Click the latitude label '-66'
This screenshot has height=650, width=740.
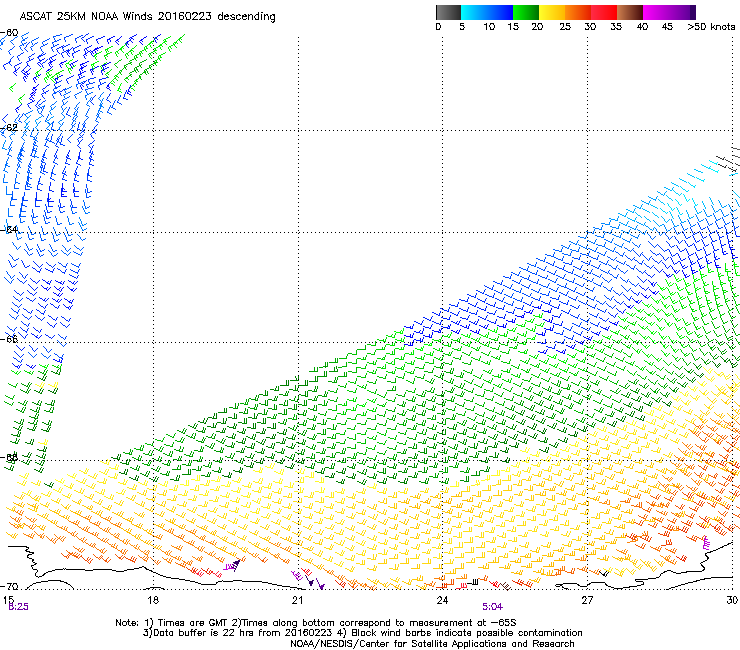[9, 339]
